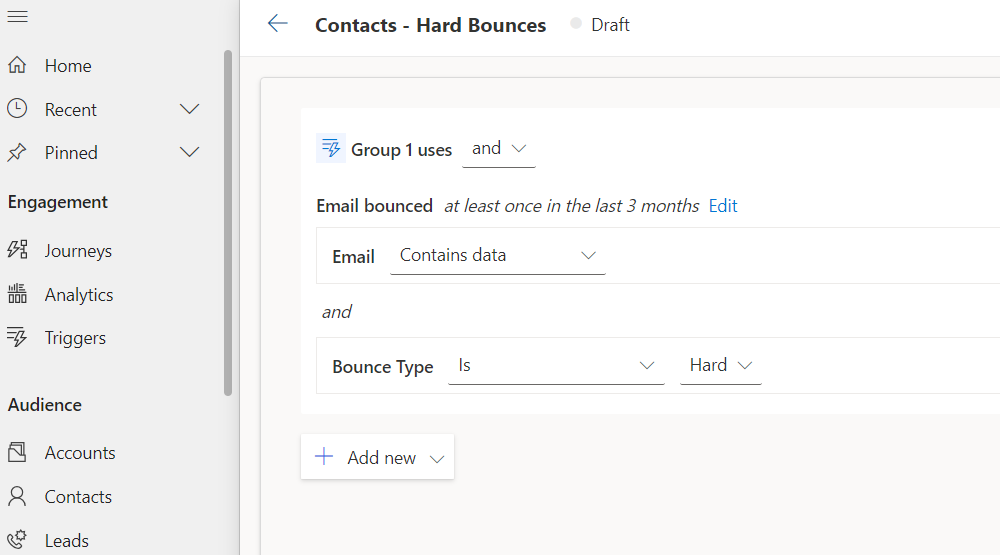1000x555 pixels.
Task: Click the sidebar vertical scrollbar
Action: (228, 223)
